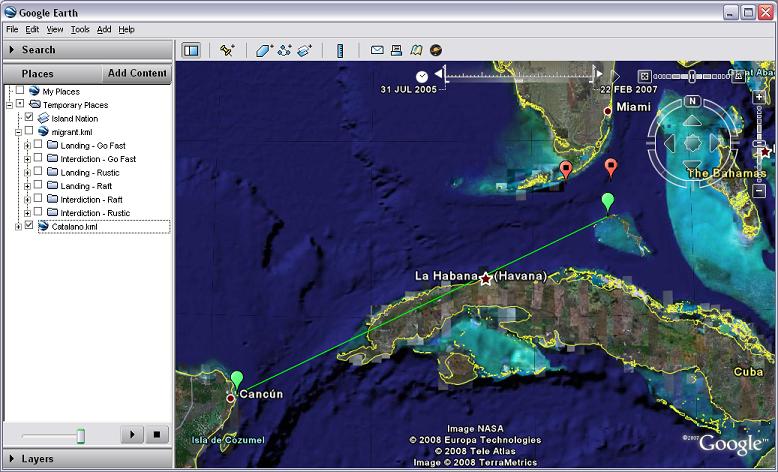Collapse the migrant.kml tree node
Screen dimensions: 778x472
point(18,133)
